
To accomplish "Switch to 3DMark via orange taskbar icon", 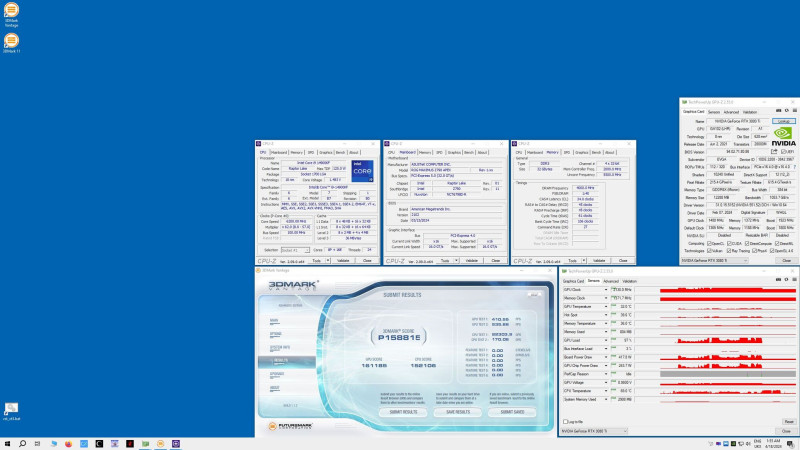I will pos(161,444).
